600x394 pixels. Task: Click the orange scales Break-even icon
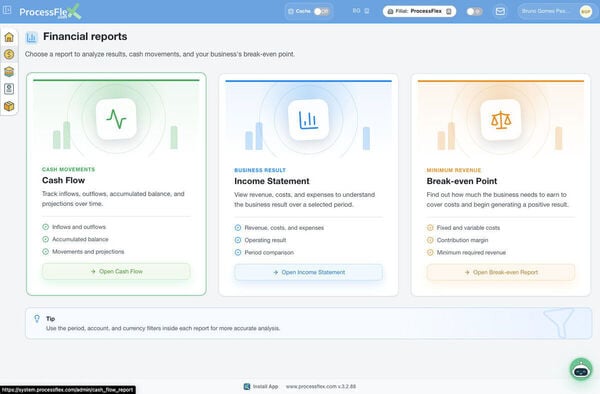pos(501,120)
